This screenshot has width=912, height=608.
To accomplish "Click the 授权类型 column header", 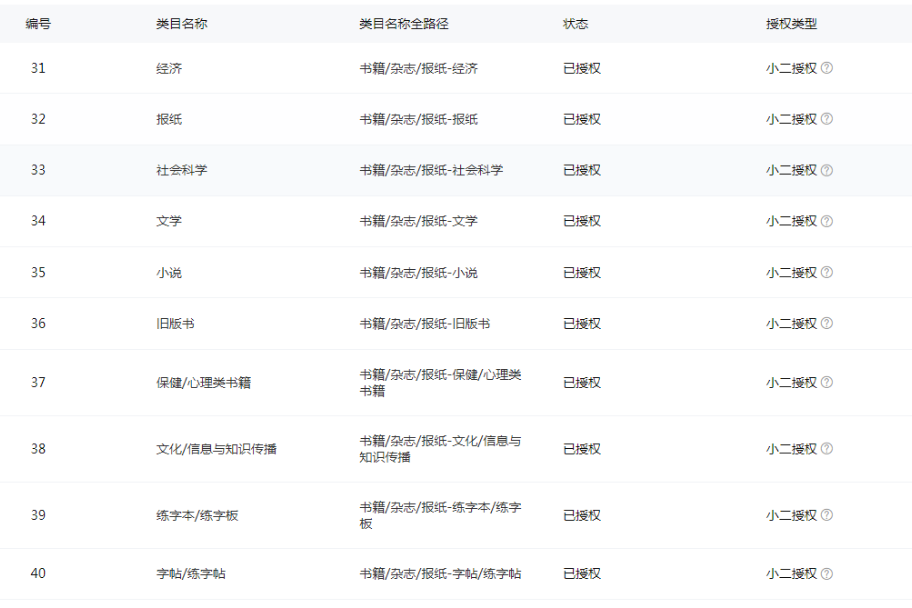I will pos(791,24).
